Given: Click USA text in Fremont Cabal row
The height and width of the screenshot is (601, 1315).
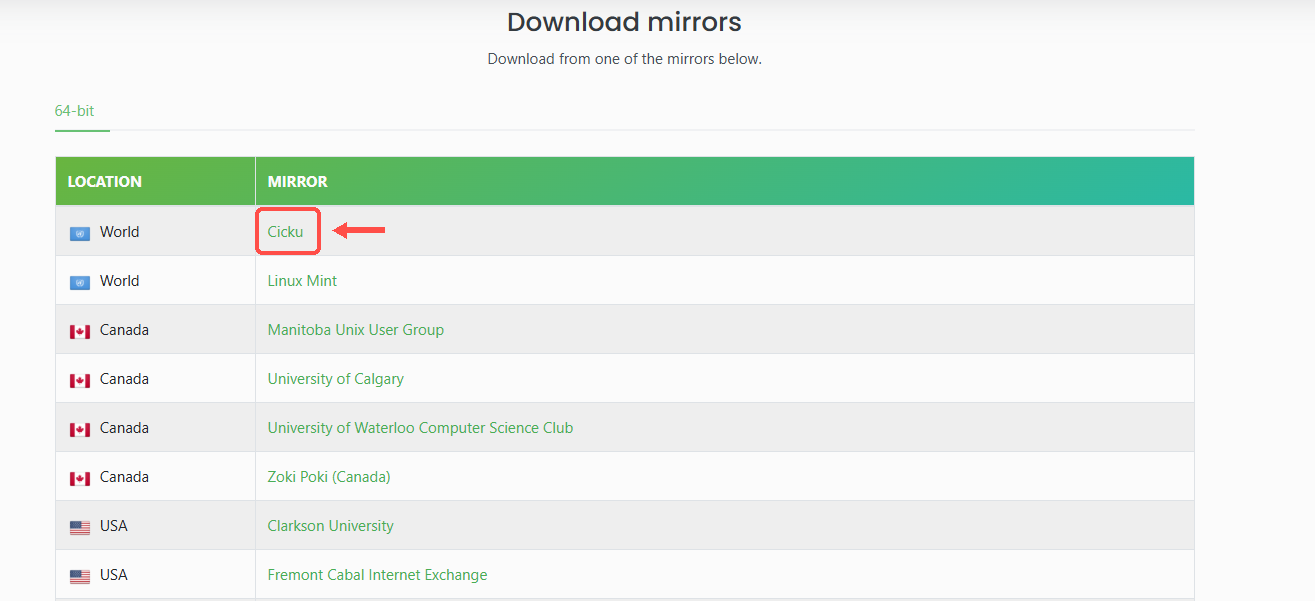Looking at the screenshot, I should point(114,575).
